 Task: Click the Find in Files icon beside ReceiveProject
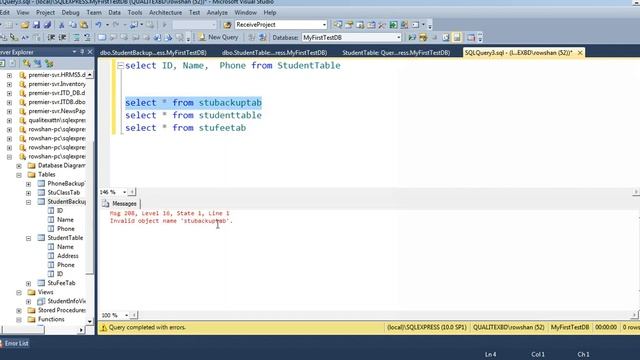pos(227,25)
